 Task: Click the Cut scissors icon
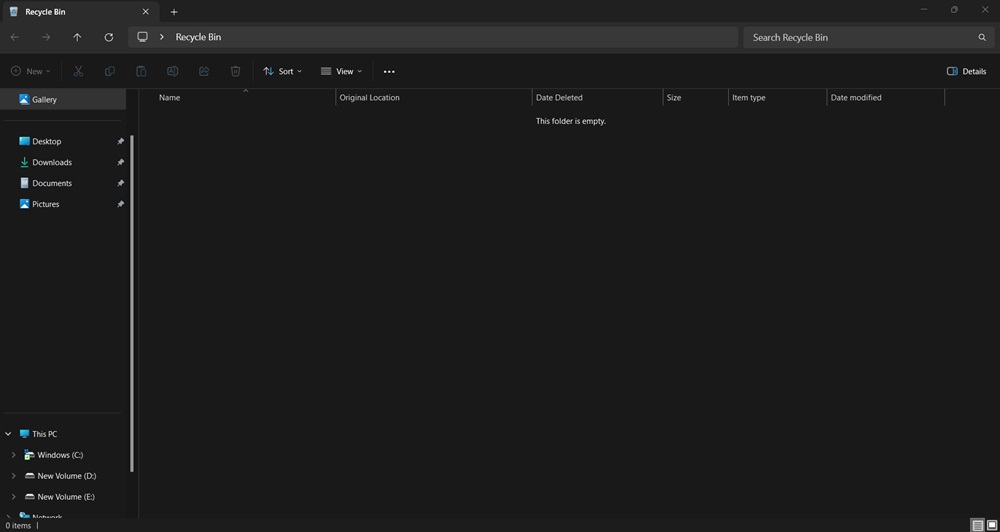coord(78,71)
